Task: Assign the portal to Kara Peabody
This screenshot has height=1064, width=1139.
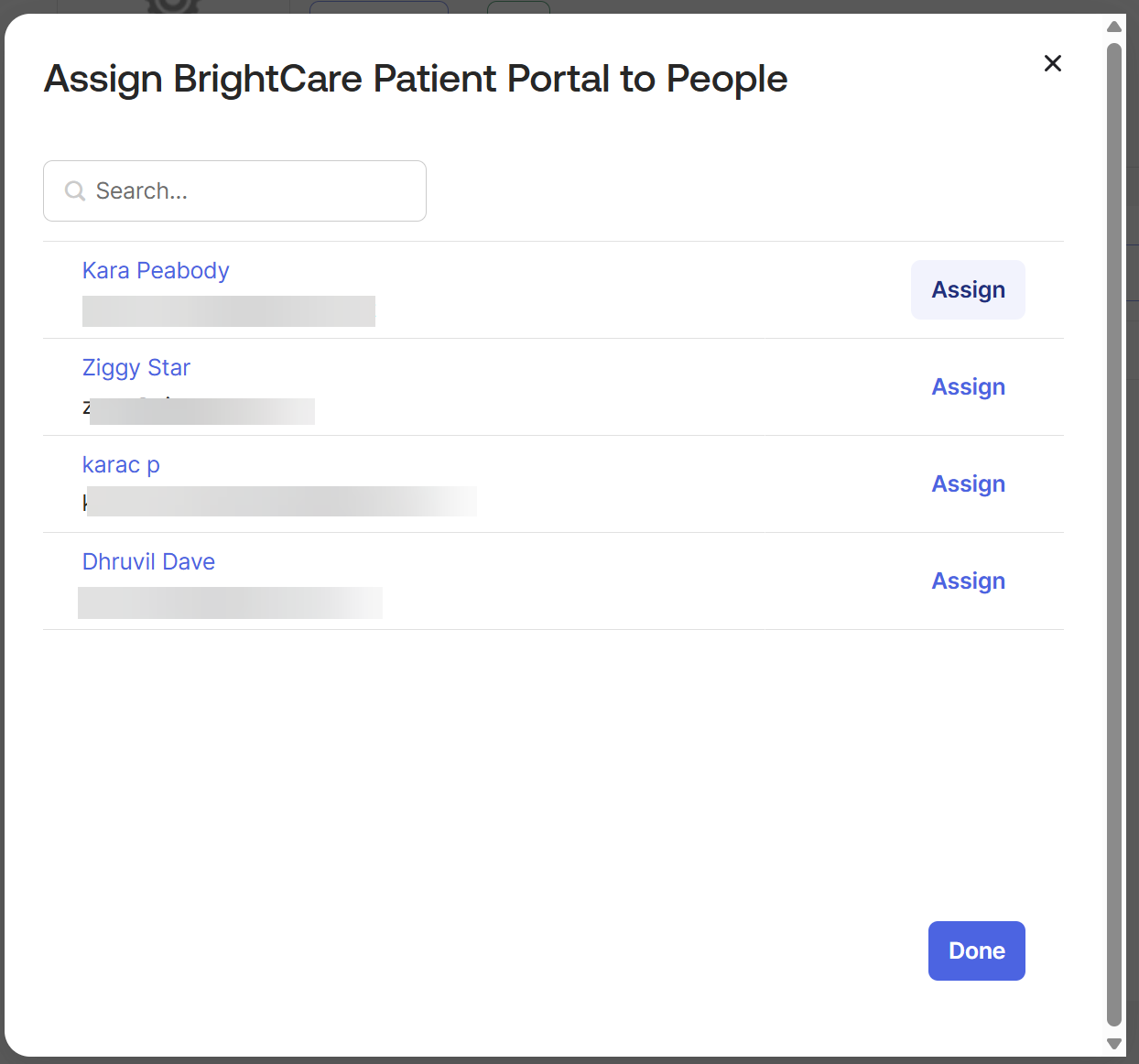Action: point(968,290)
